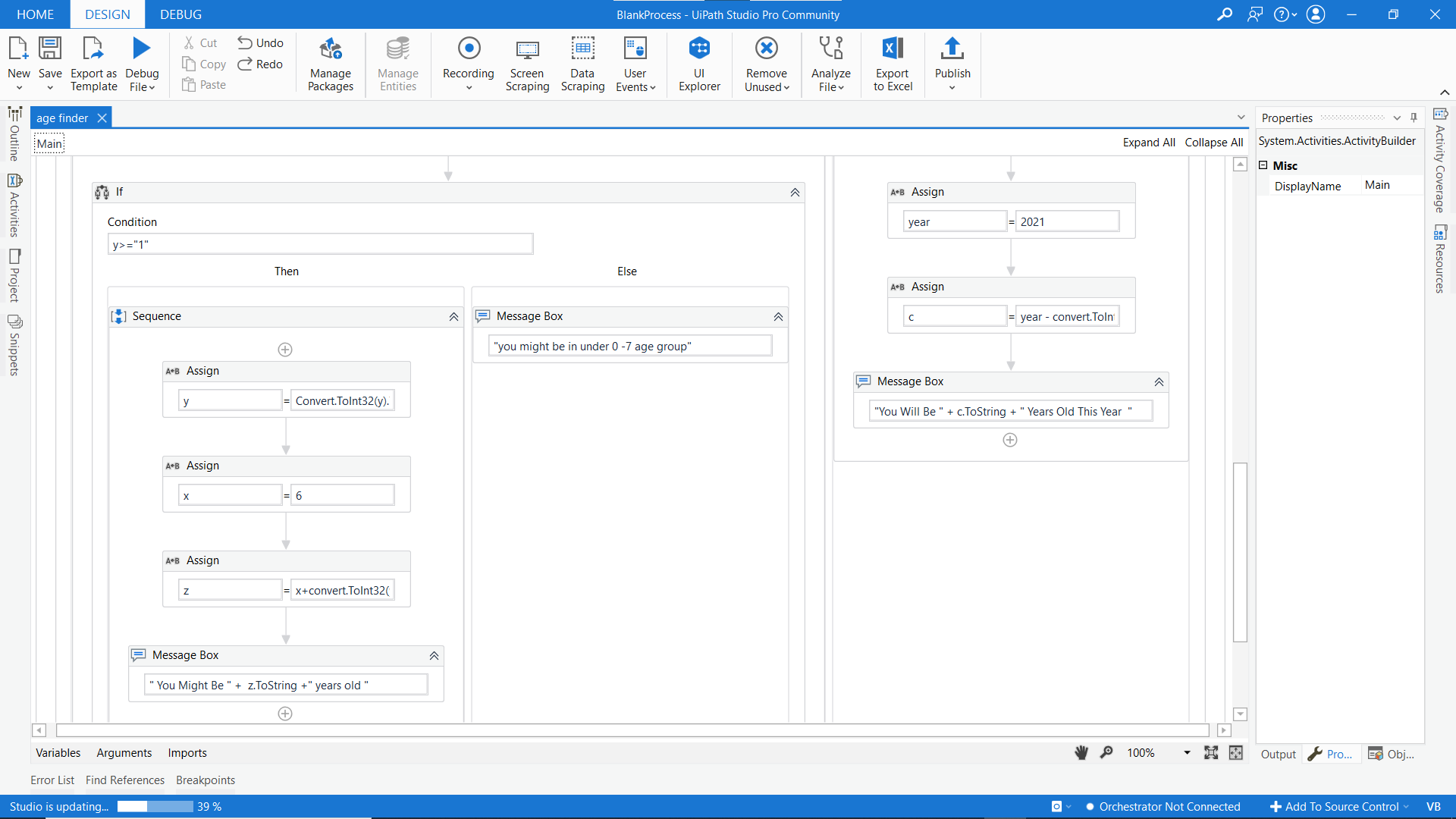1456x819 pixels.
Task: Collapse the If activity
Action: (x=795, y=193)
